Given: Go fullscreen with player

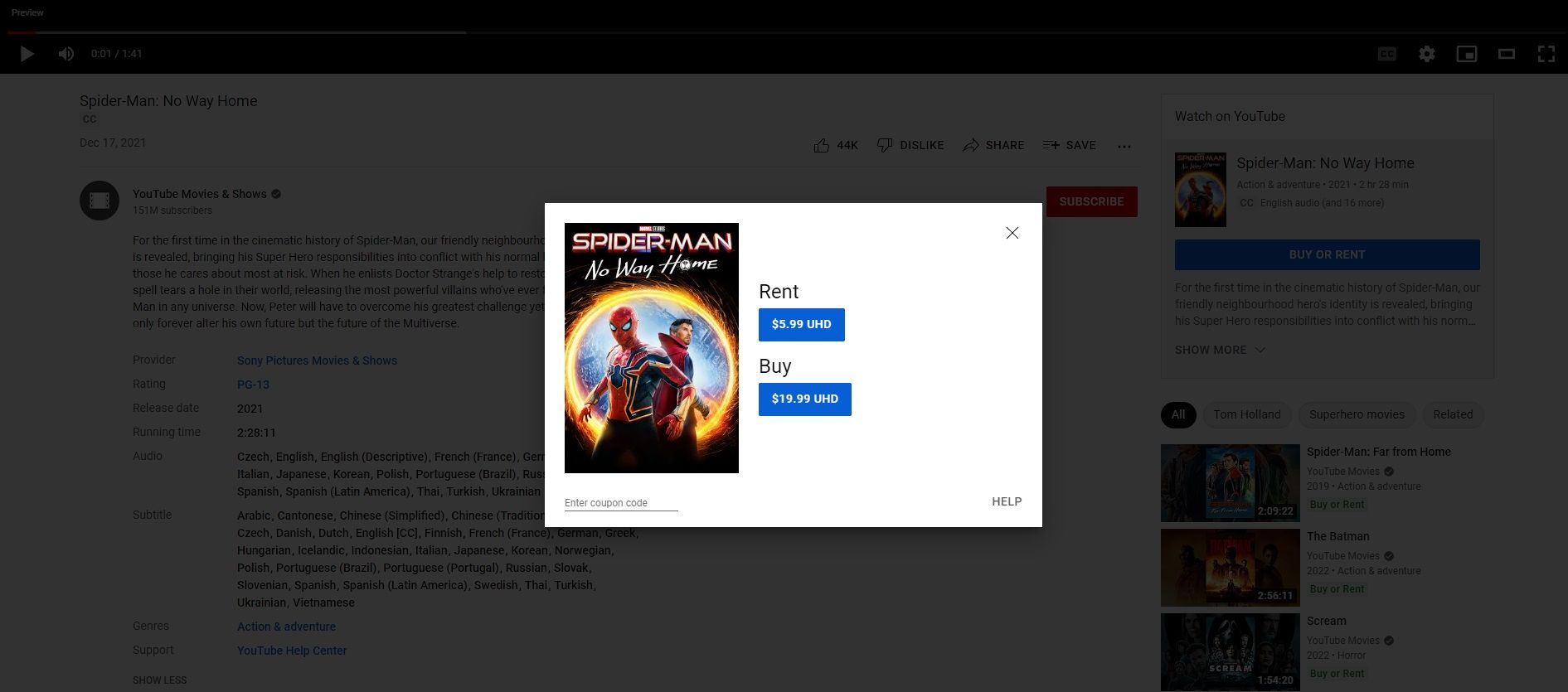Looking at the screenshot, I should [1546, 54].
